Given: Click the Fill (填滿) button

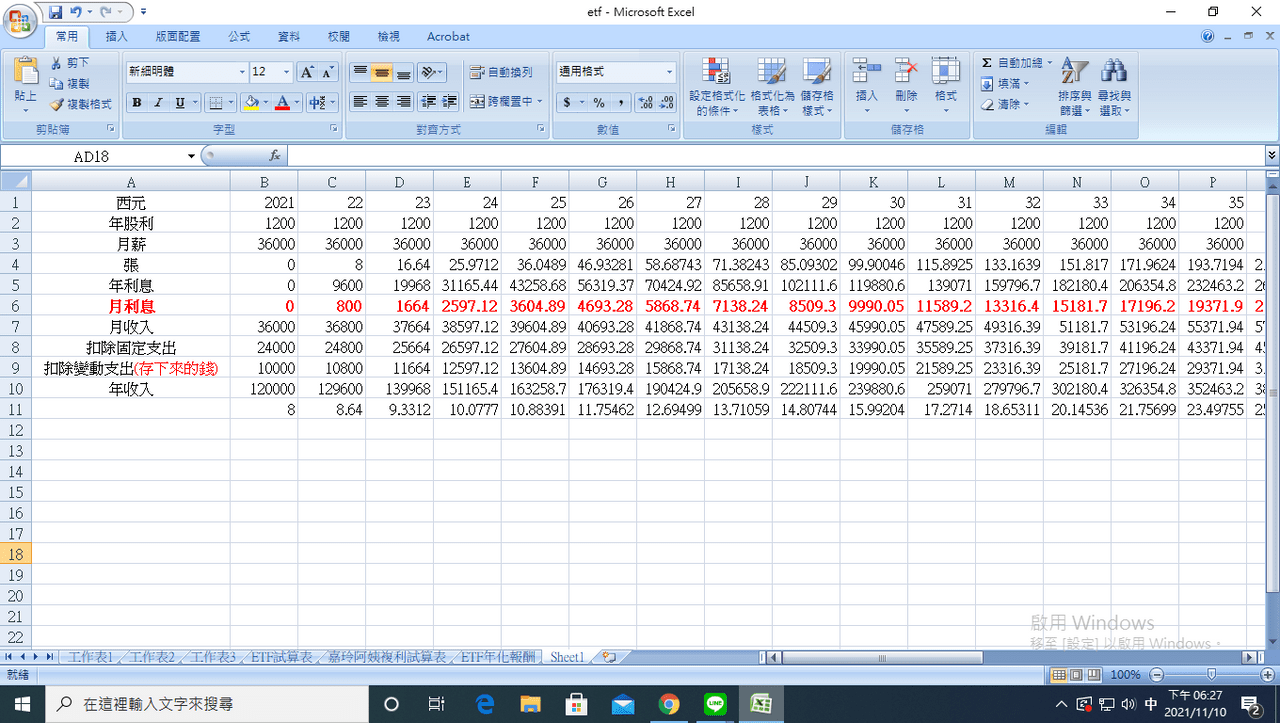Looking at the screenshot, I should coord(1004,84).
